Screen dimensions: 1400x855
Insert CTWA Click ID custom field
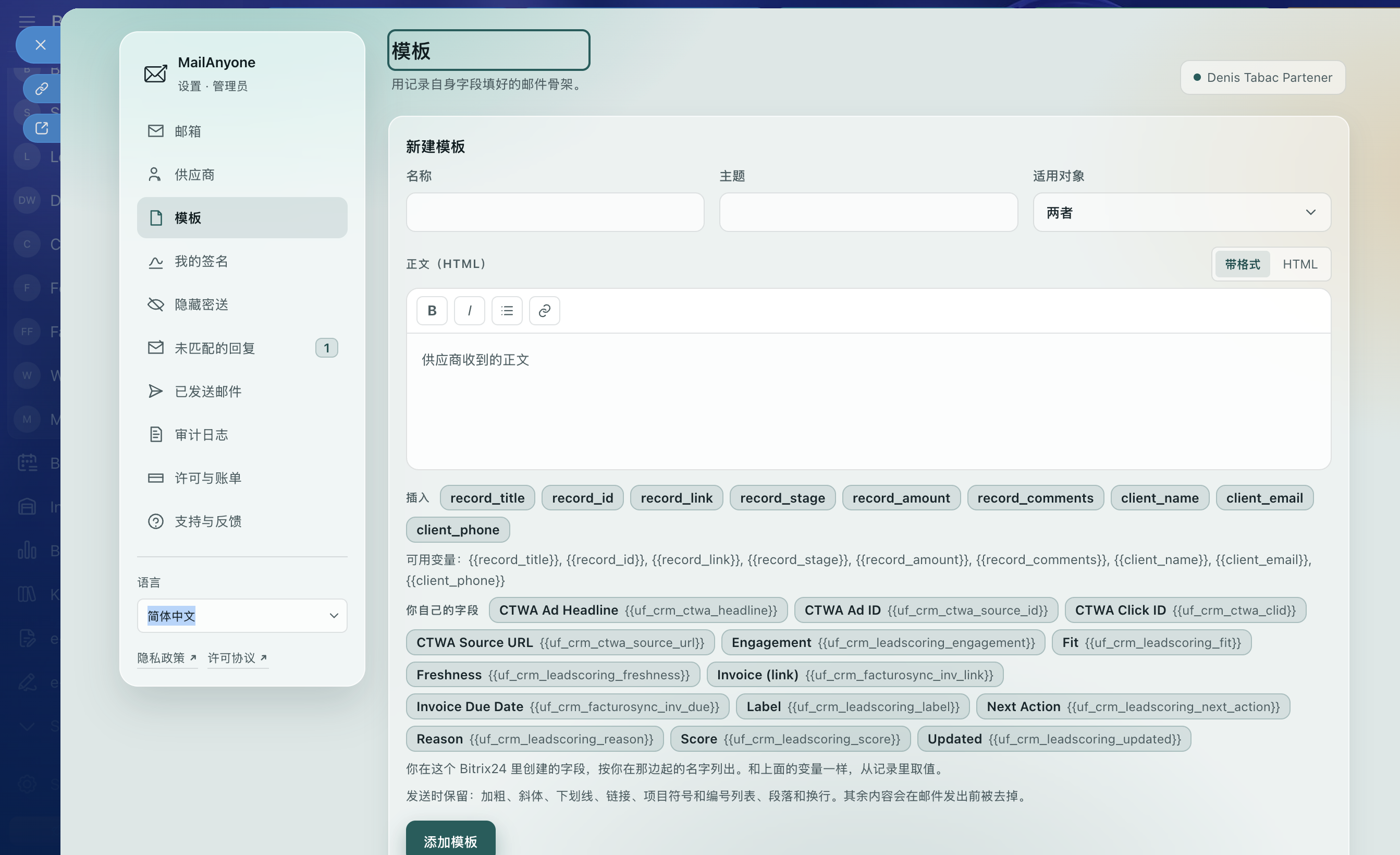coord(1185,610)
